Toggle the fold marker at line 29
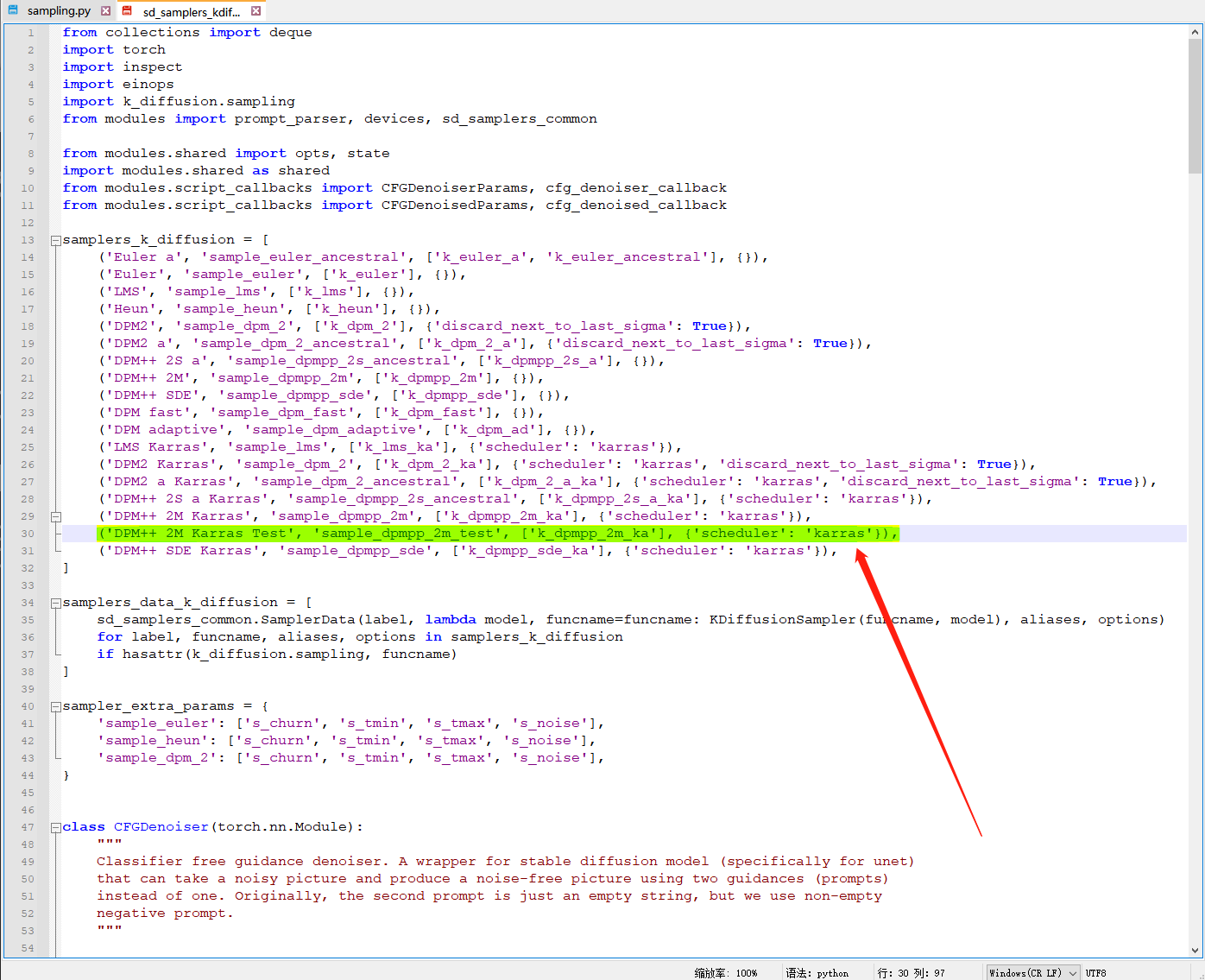This screenshot has width=1205, height=980. [55, 516]
